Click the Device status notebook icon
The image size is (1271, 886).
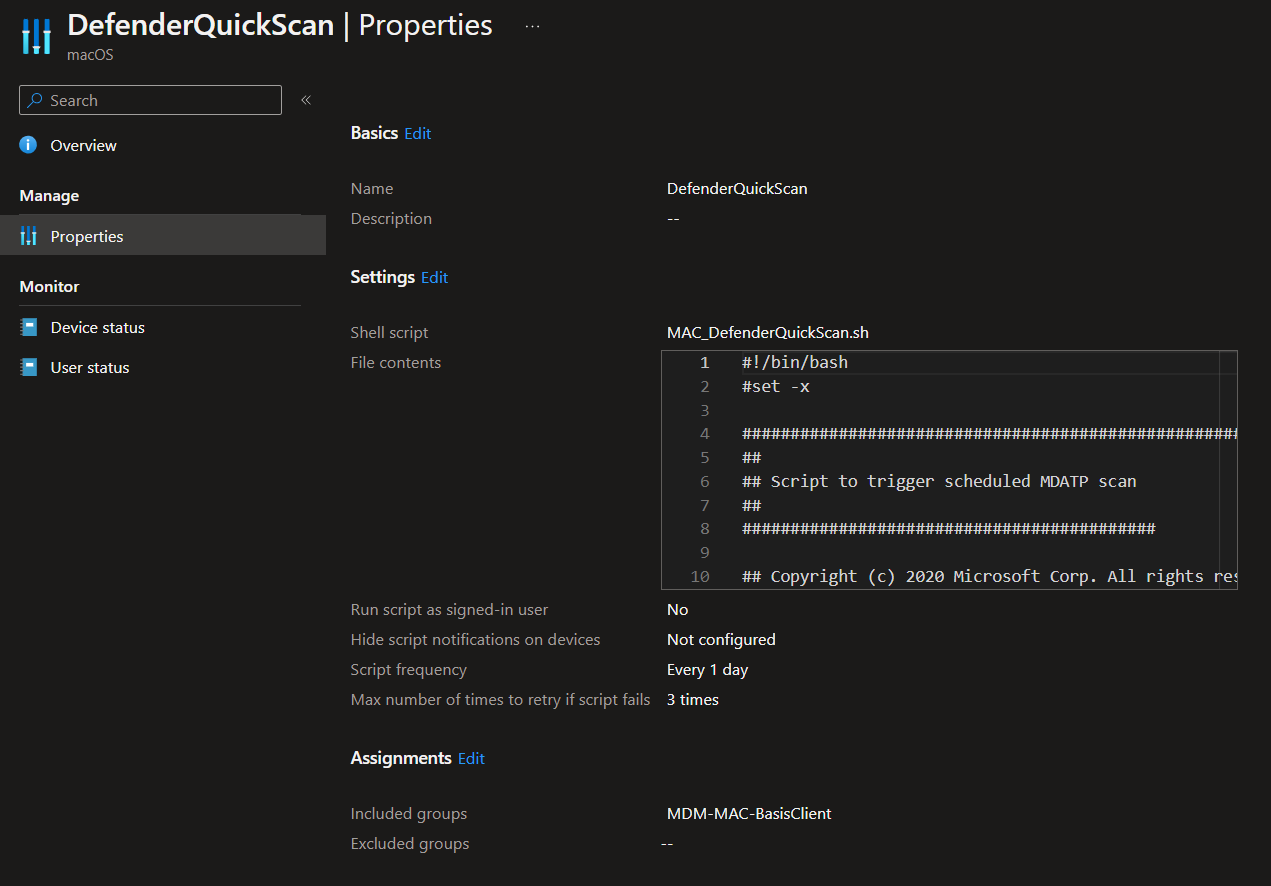point(28,327)
